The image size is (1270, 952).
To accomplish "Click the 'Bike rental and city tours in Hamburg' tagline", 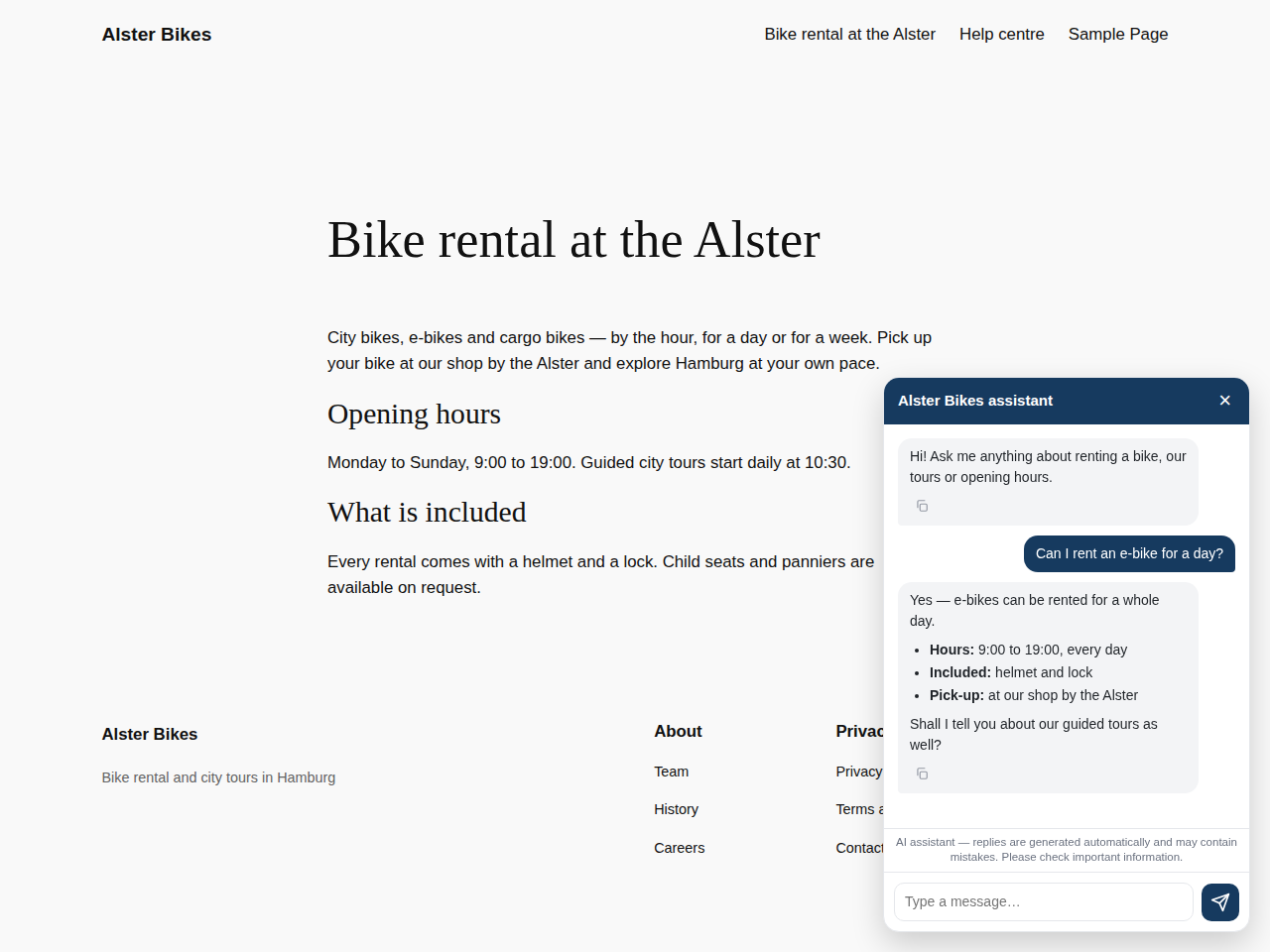I will tap(218, 777).
